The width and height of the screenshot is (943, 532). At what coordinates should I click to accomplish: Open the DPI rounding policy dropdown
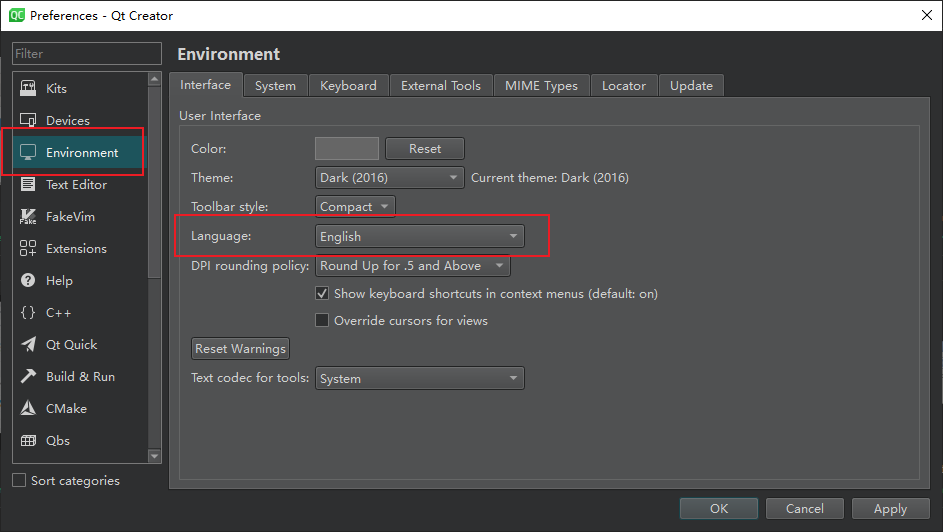tap(413, 266)
